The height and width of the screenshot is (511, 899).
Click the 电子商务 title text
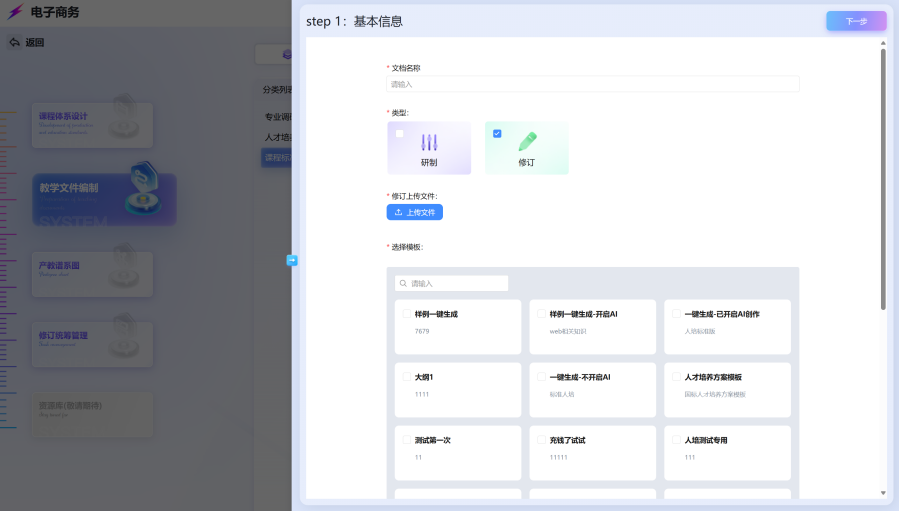(x=55, y=12)
